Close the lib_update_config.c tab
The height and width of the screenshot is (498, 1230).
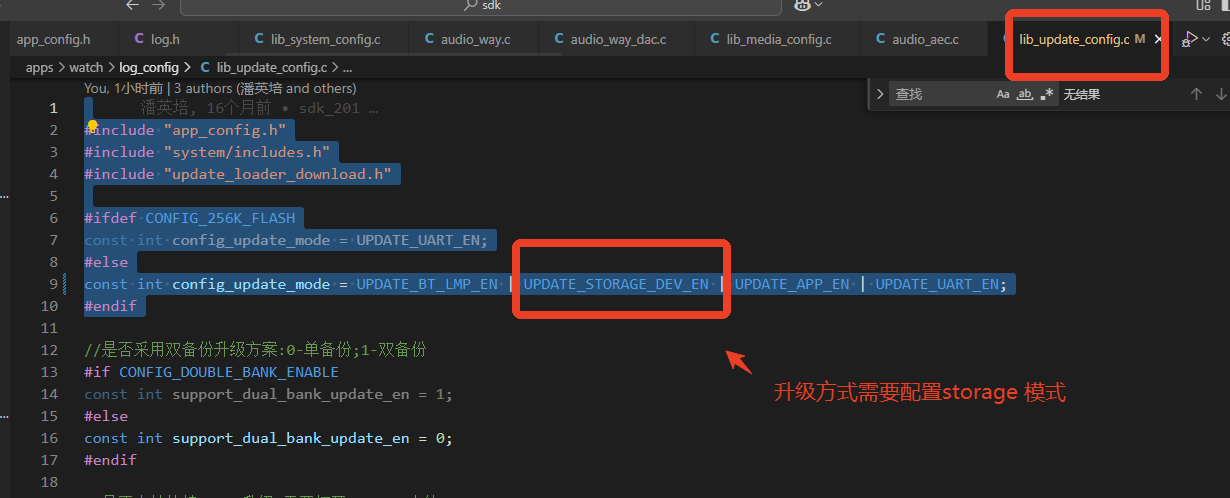[x=1158, y=39]
